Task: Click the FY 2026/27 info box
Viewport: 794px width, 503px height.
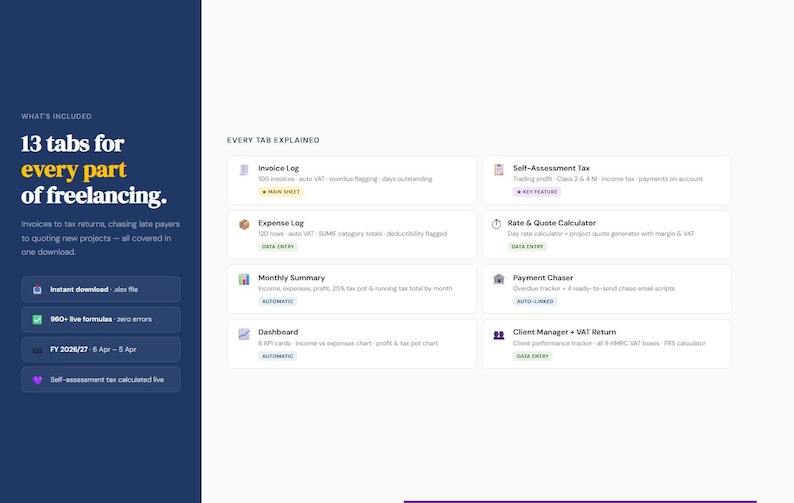Action: point(101,350)
